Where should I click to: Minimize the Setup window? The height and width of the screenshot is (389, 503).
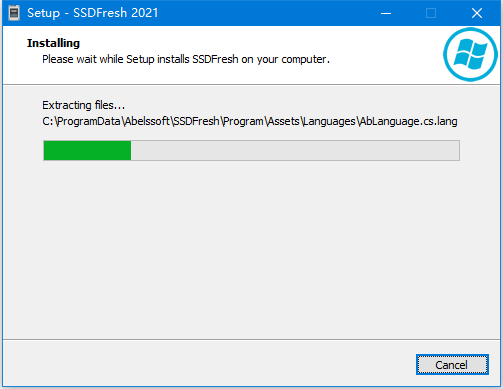386,13
